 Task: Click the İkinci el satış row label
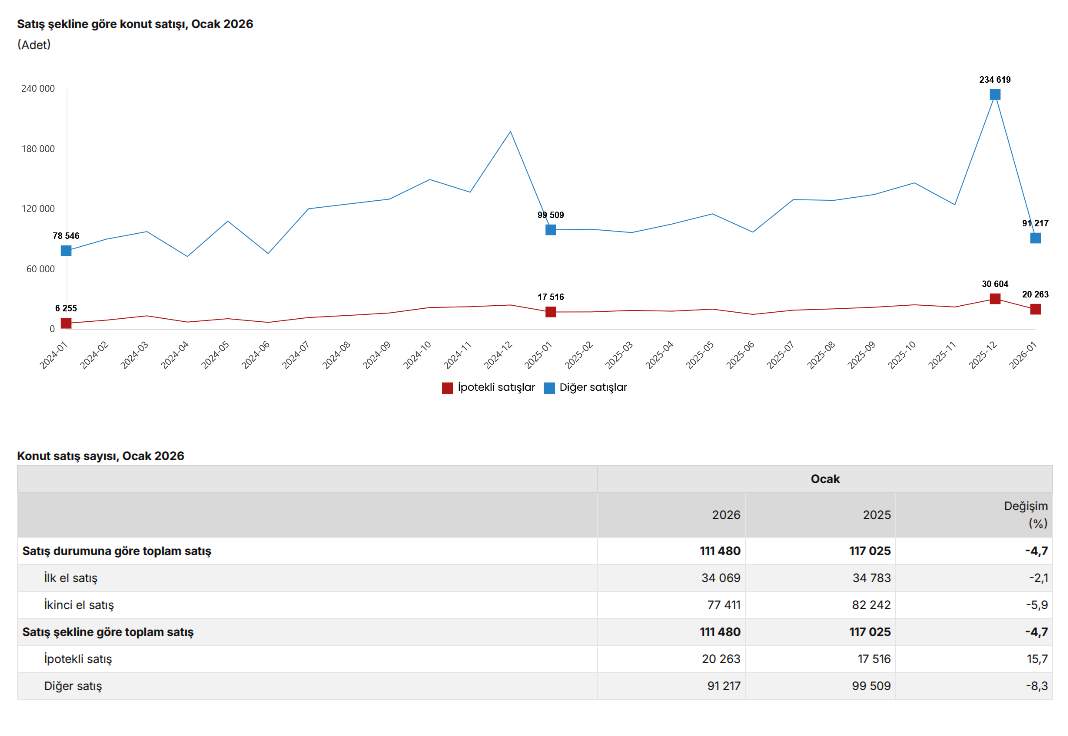pyautogui.click(x=79, y=605)
